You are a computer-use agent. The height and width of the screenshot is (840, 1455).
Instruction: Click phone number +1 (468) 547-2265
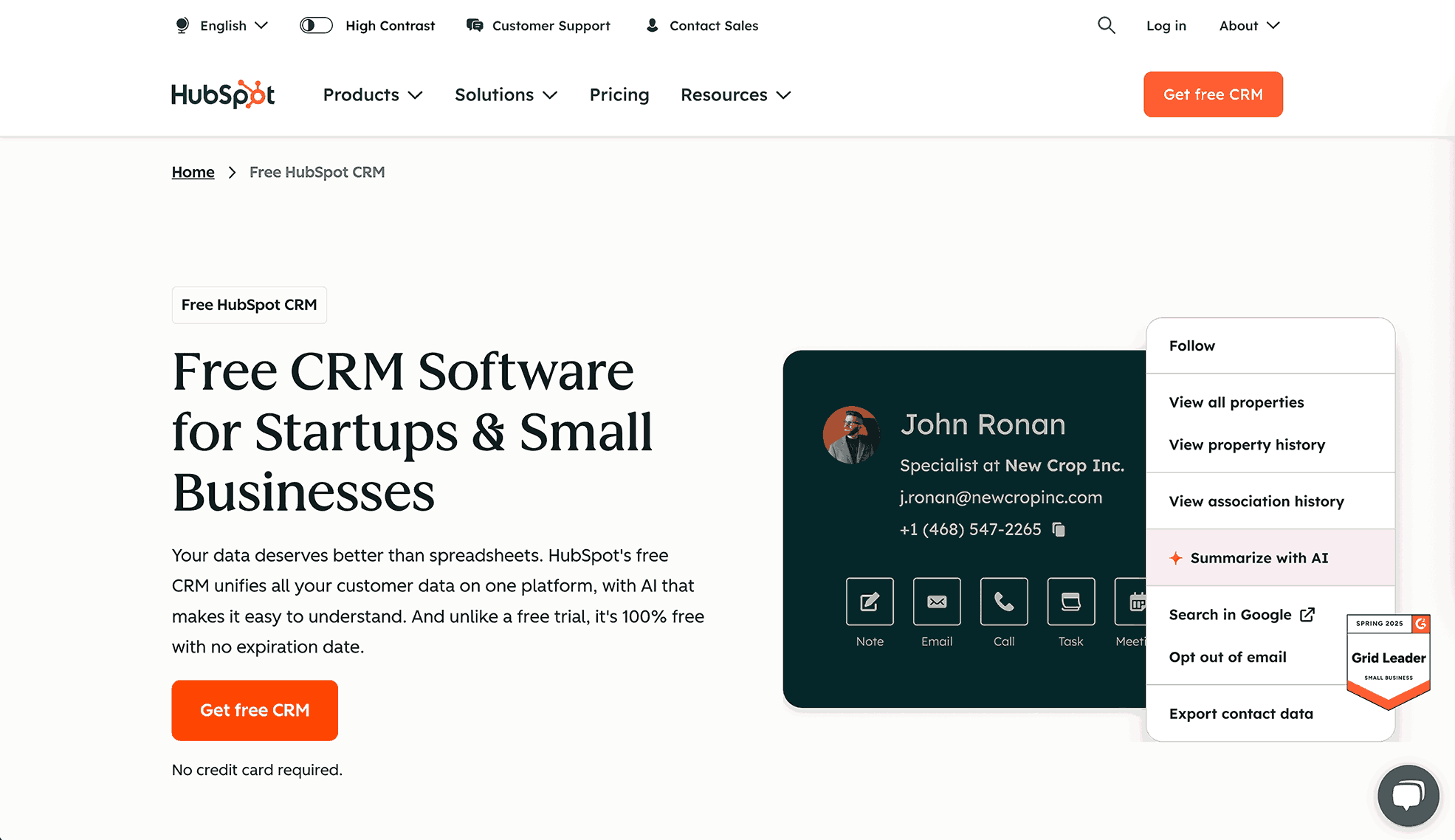970,529
